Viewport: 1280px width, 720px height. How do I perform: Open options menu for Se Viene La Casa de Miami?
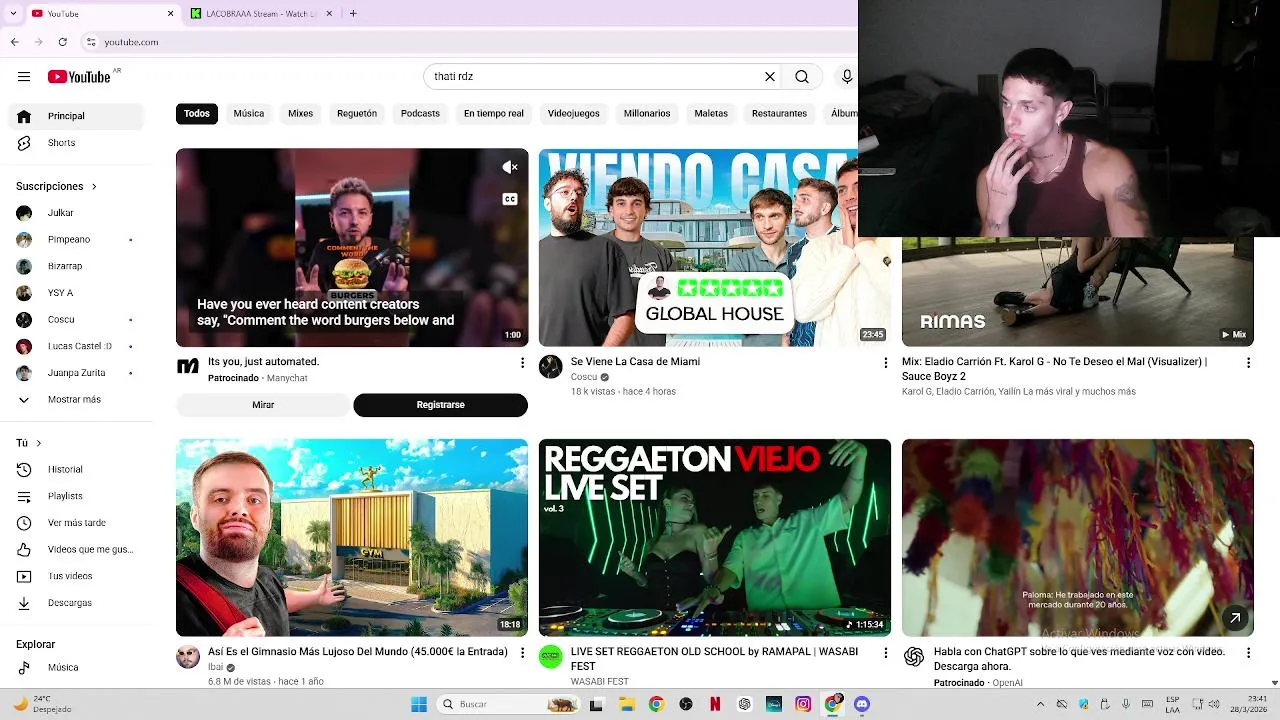(x=885, y=363)
